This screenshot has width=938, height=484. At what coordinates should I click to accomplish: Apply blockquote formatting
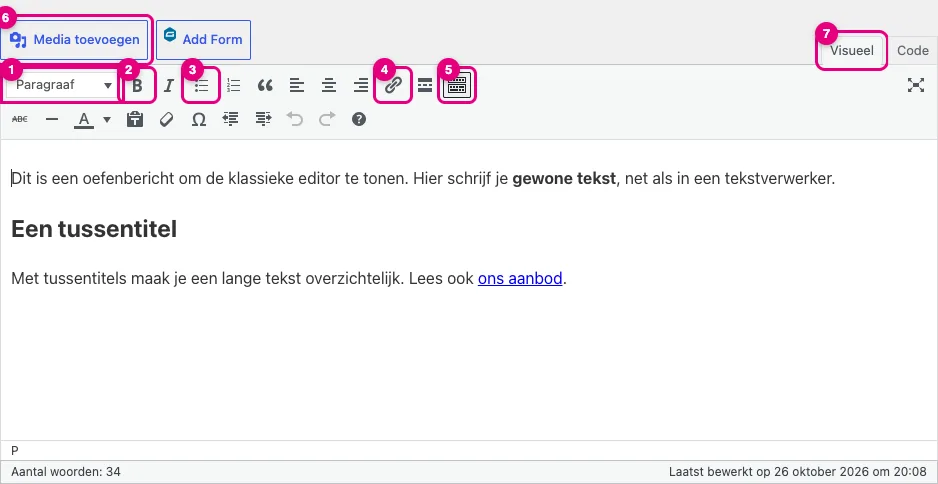(x=265, y=86)
